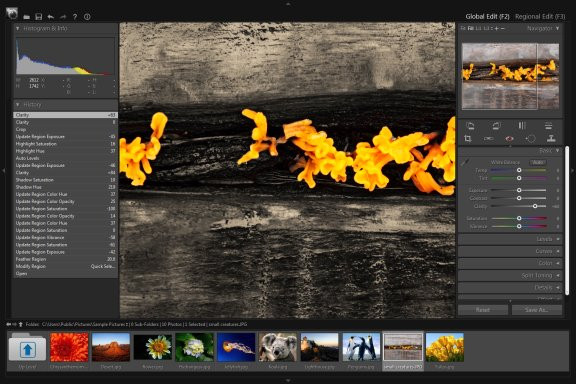This screenshot has width=576, height=384.
Task: Select the Straighten tool icon
Action: (x=489, y=139)
